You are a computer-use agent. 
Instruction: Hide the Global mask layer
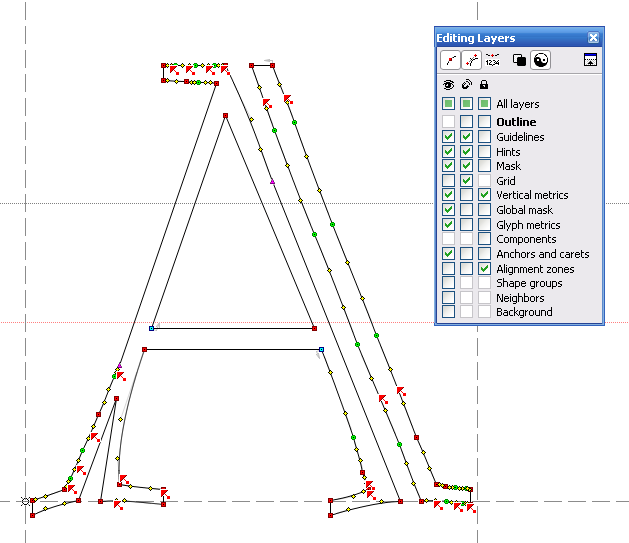[448, 210]
